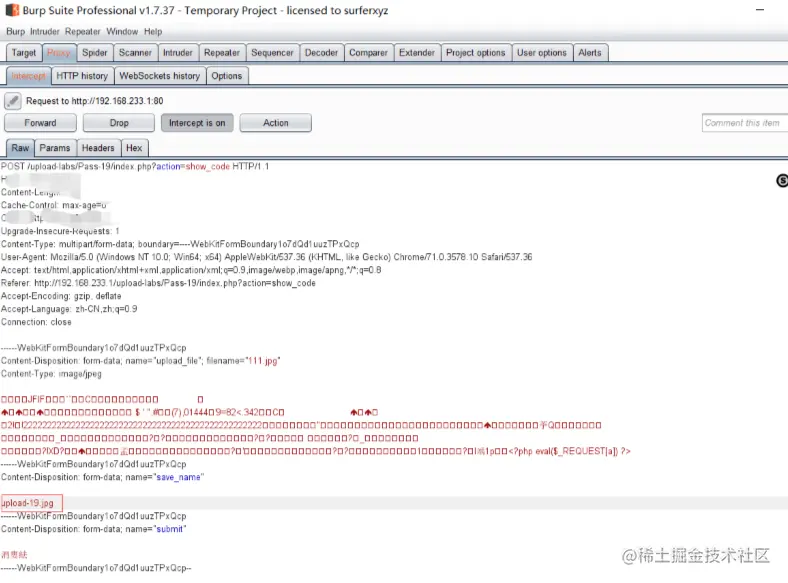Show the Raw request view tab
The image size is (788, 583).
pos(20,148)
